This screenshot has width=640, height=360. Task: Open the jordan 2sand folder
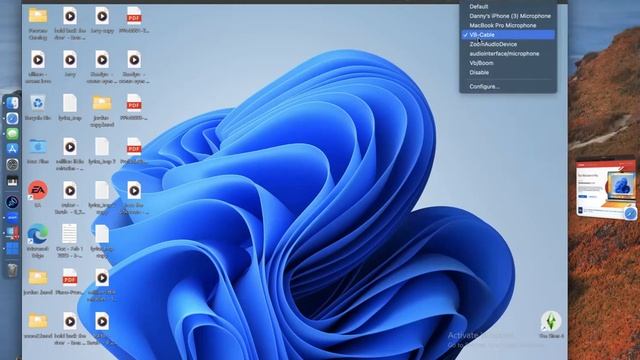click(38, 282)
